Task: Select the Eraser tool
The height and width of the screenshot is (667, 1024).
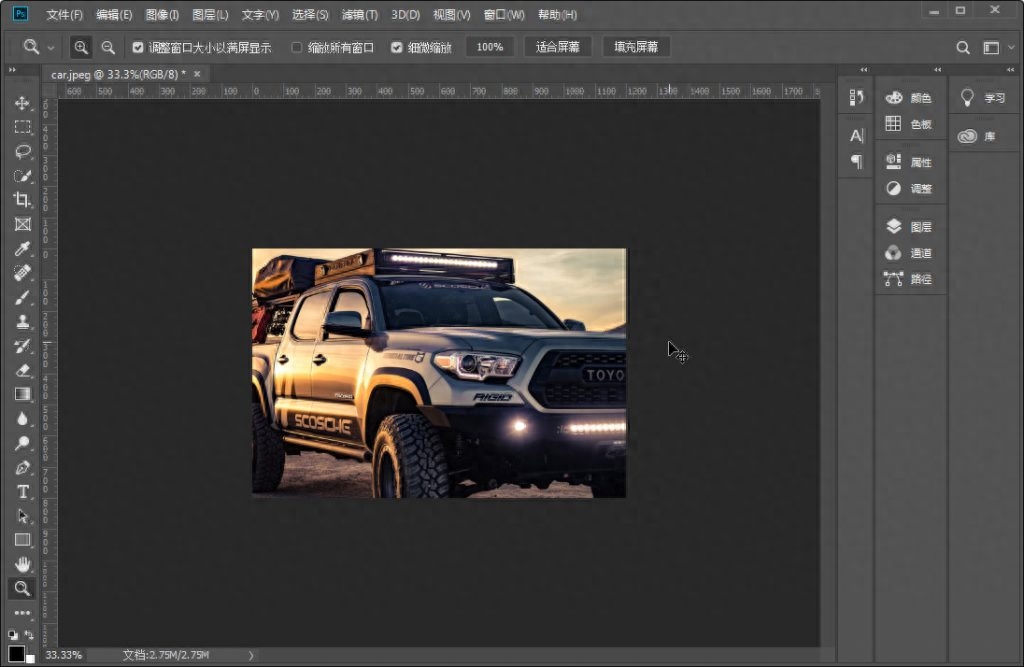Action: pos(22,370)
